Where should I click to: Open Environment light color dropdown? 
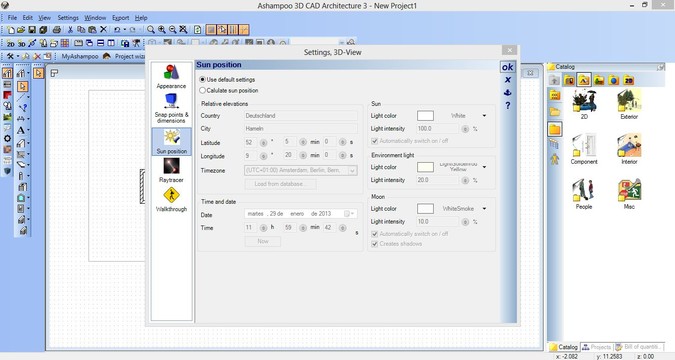point(484,167)
